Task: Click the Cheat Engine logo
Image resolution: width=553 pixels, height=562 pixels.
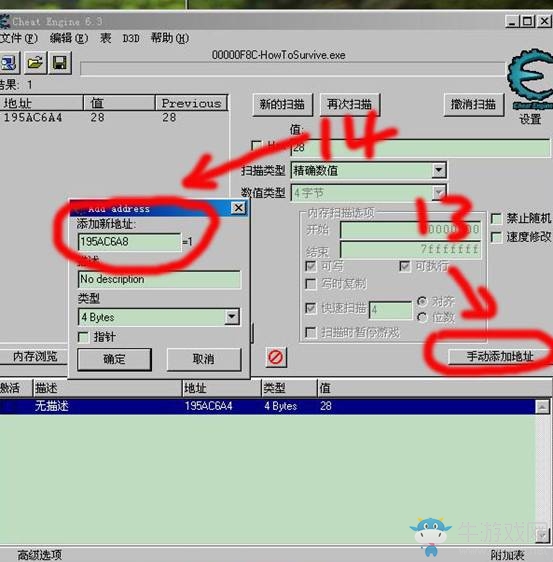Action: 531,79
